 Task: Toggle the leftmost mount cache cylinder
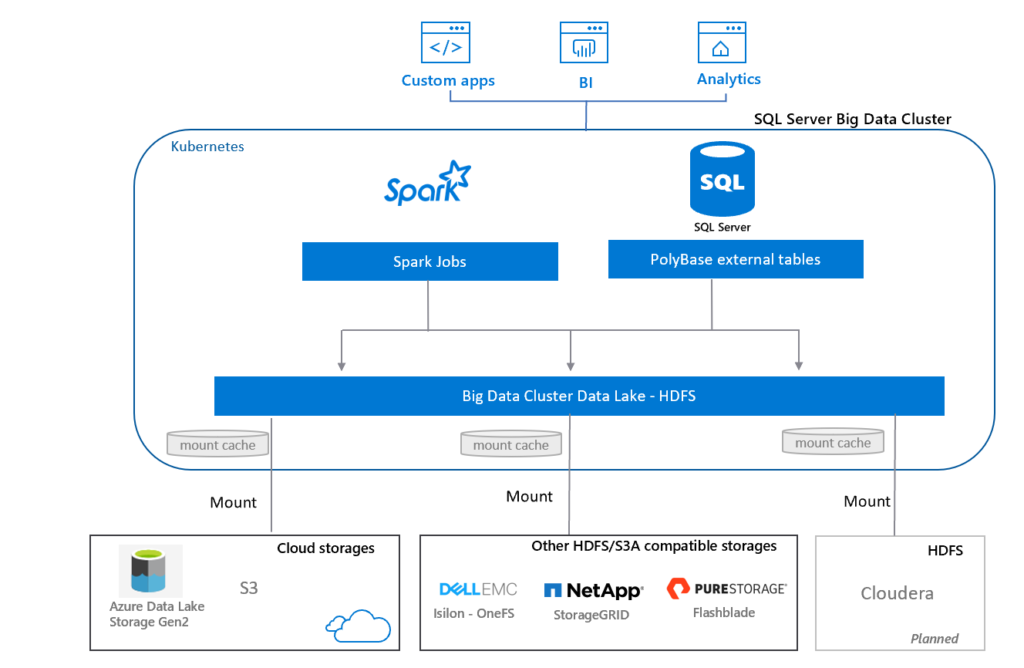click(x=217, y=443)
